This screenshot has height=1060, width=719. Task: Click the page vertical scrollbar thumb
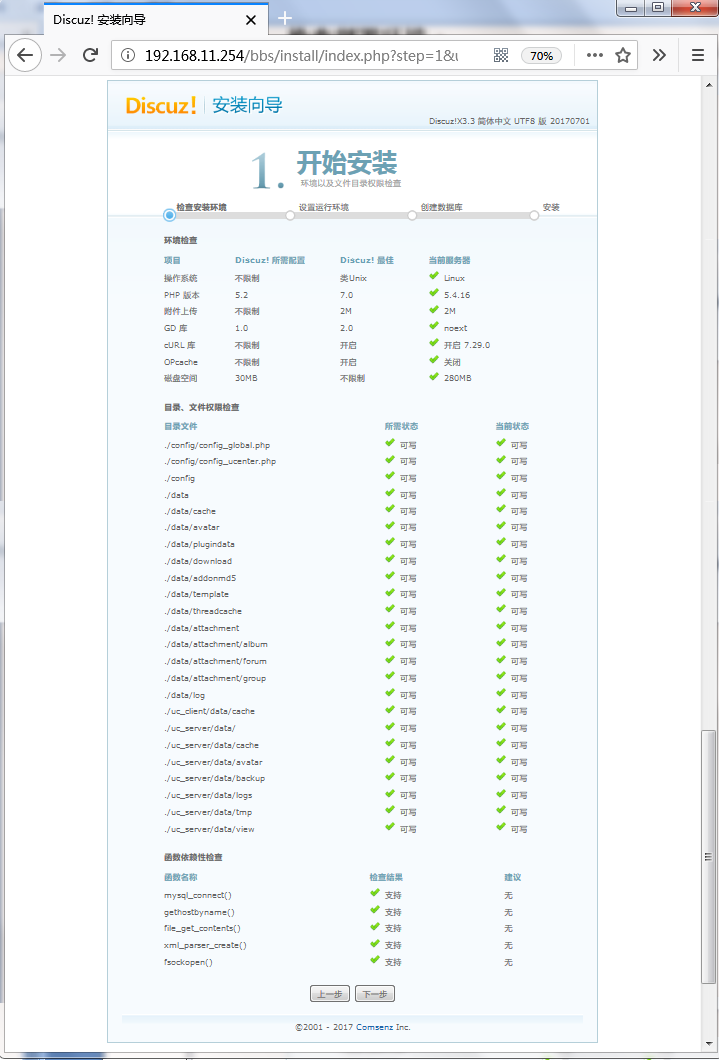click(x=709, y=857)
